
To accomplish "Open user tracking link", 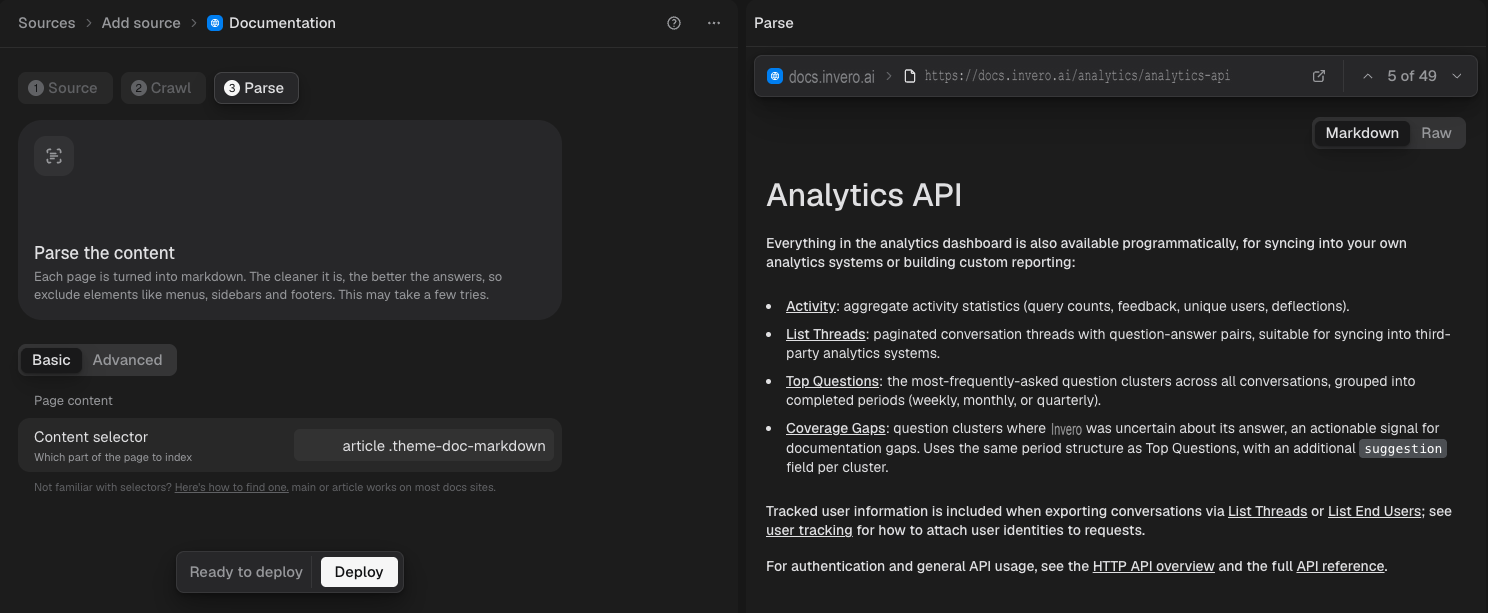I will click(809, 530).
